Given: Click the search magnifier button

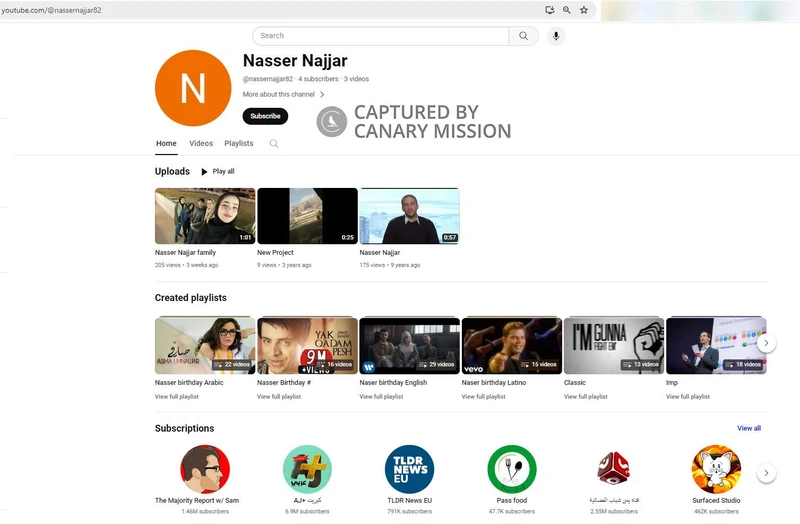Looking at the screenshot, I should click(523, 36).
